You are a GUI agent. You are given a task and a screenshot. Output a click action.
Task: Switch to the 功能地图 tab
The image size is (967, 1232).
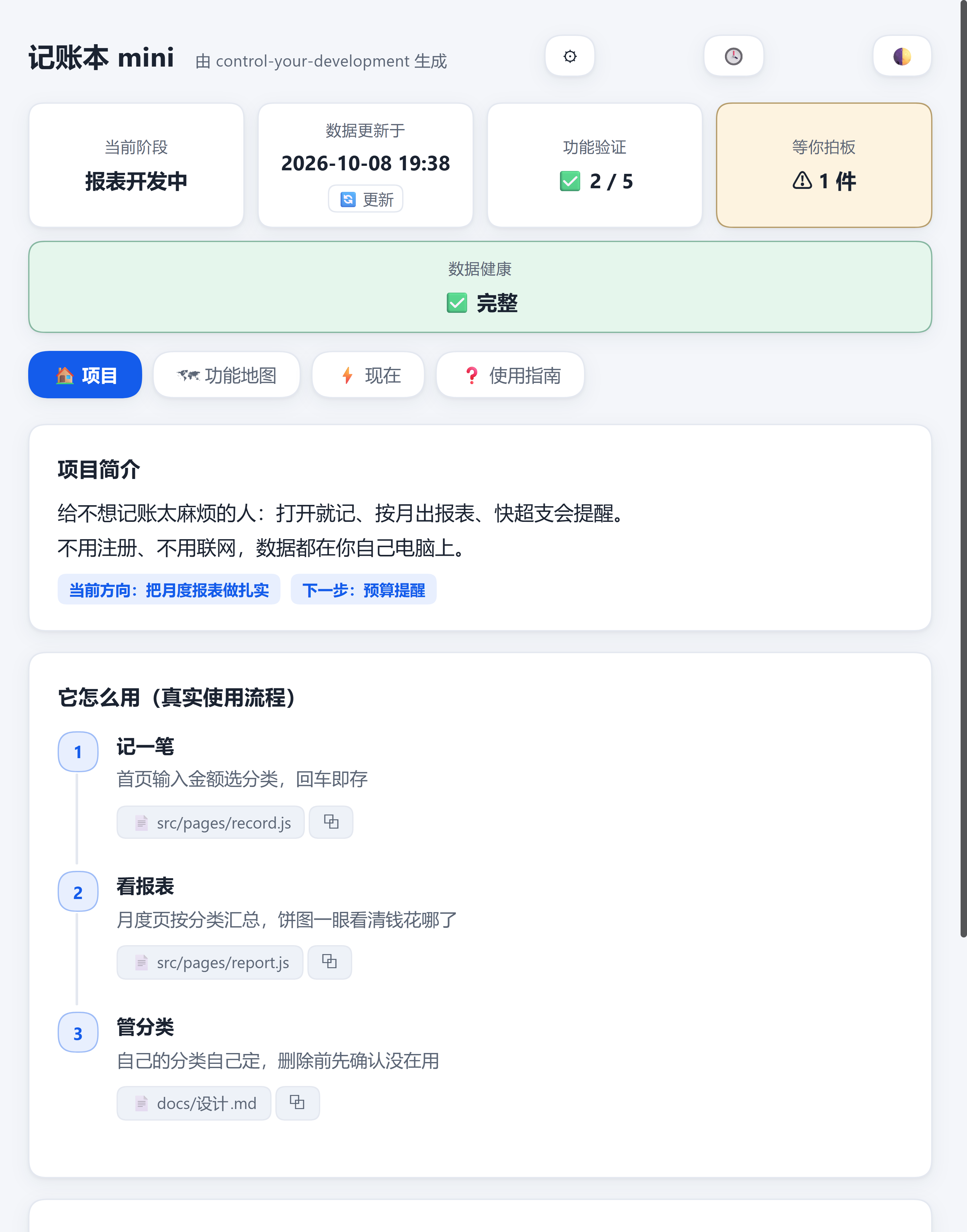coord(226,375)
